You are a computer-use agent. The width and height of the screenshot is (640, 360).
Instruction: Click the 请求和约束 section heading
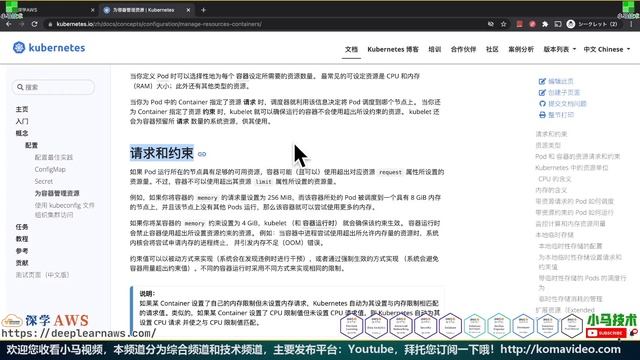(x=162, y=153)
